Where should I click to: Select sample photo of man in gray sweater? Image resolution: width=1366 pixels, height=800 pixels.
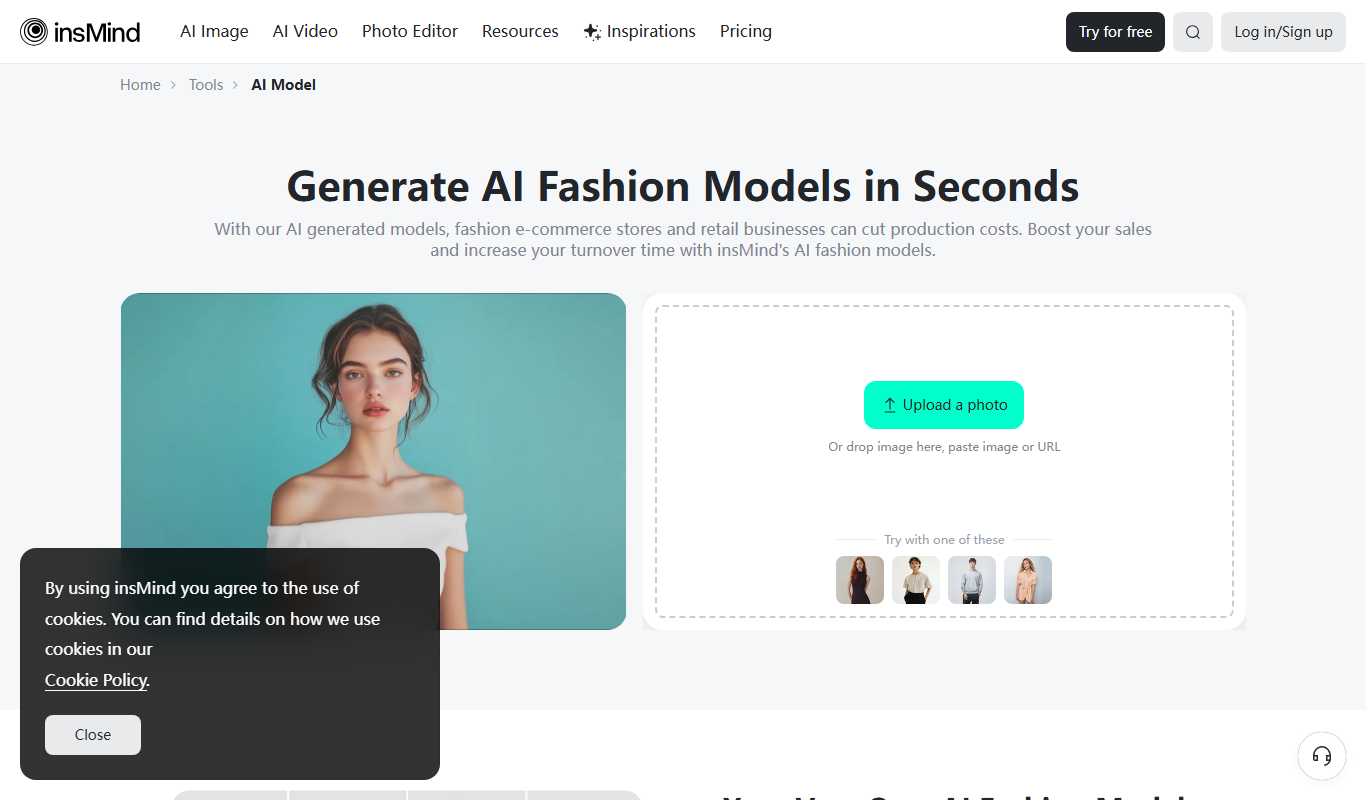point(972,580)
